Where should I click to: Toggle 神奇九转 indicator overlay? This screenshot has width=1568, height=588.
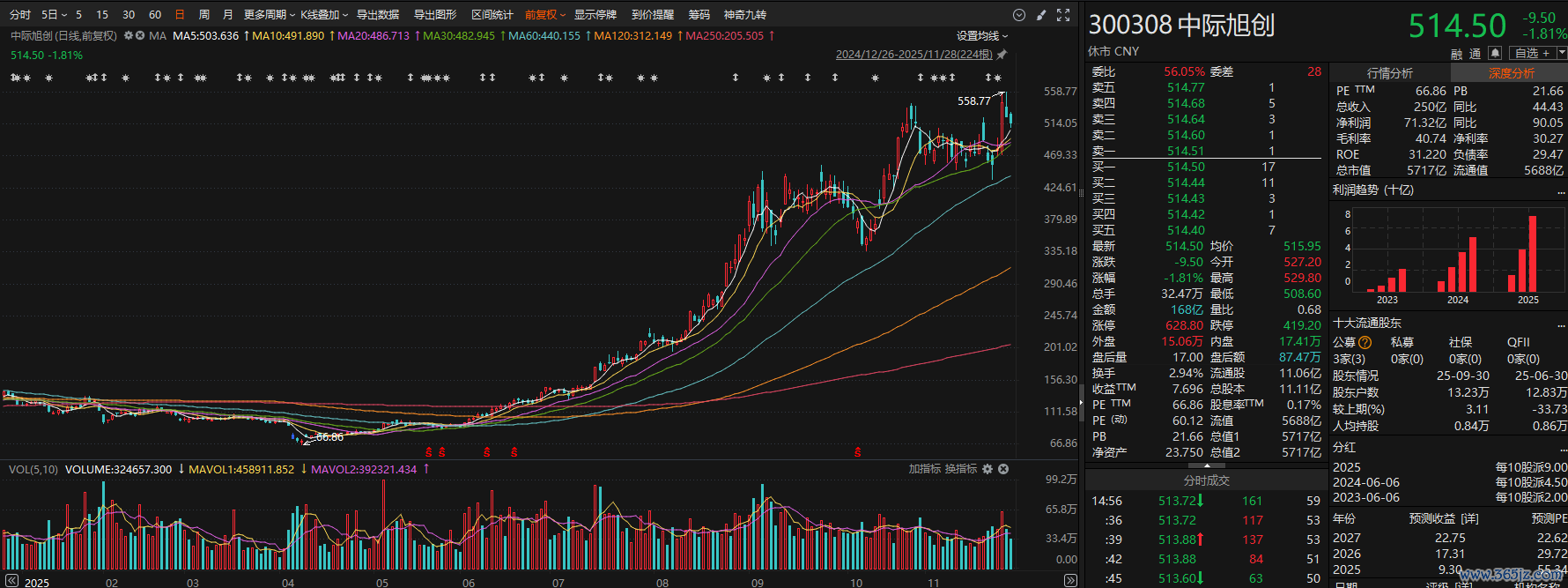[744, 15]
